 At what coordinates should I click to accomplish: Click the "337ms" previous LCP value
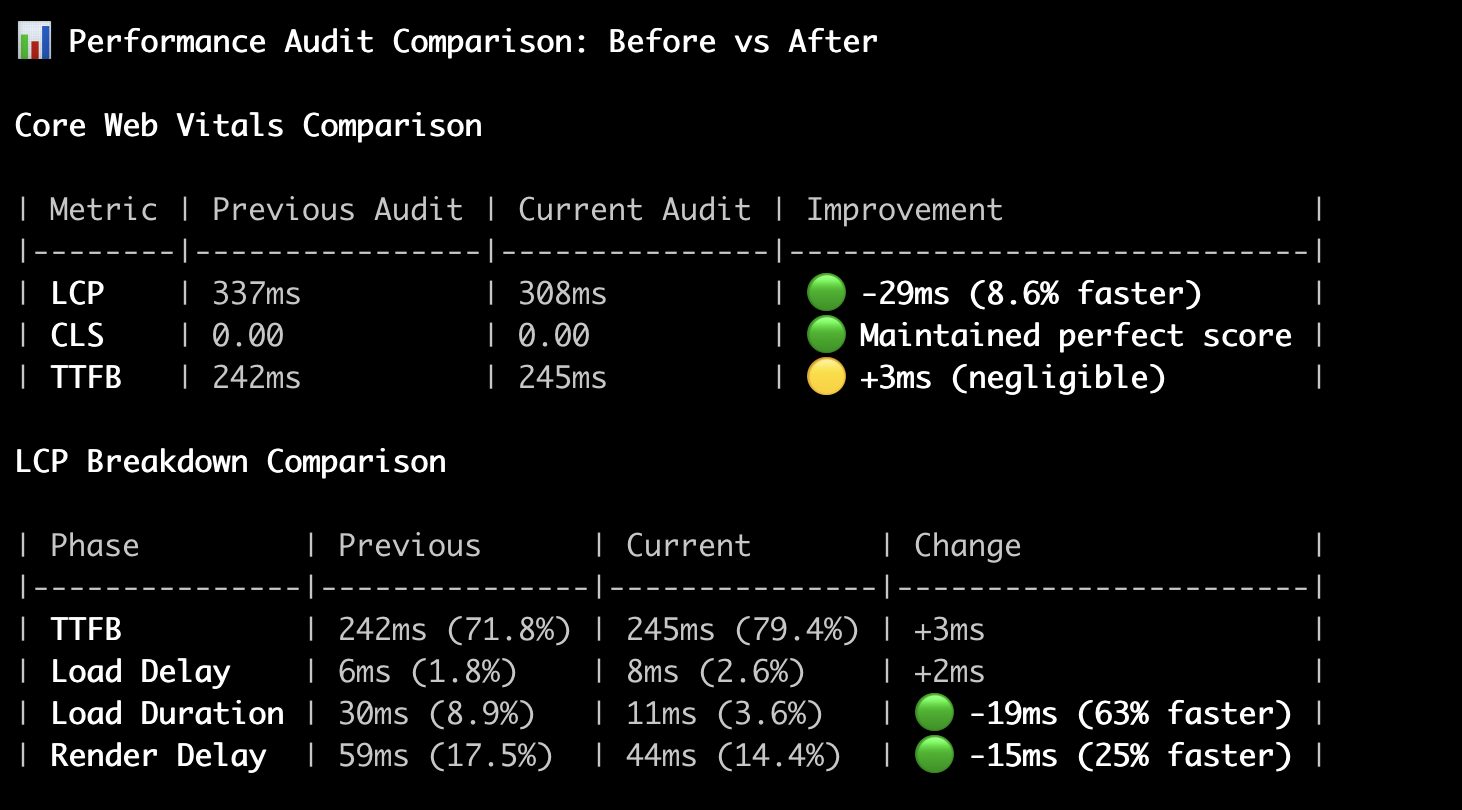click(x=256, y=294)
